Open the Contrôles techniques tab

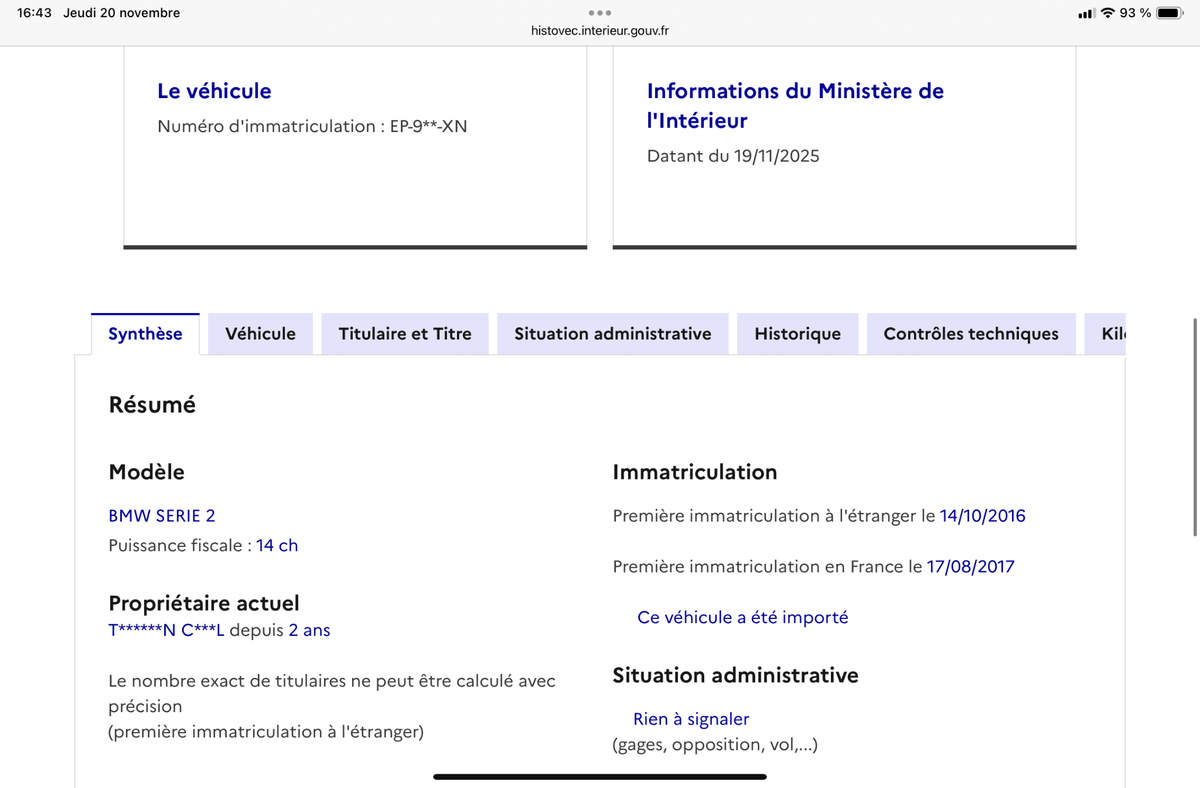coord(970,334)
